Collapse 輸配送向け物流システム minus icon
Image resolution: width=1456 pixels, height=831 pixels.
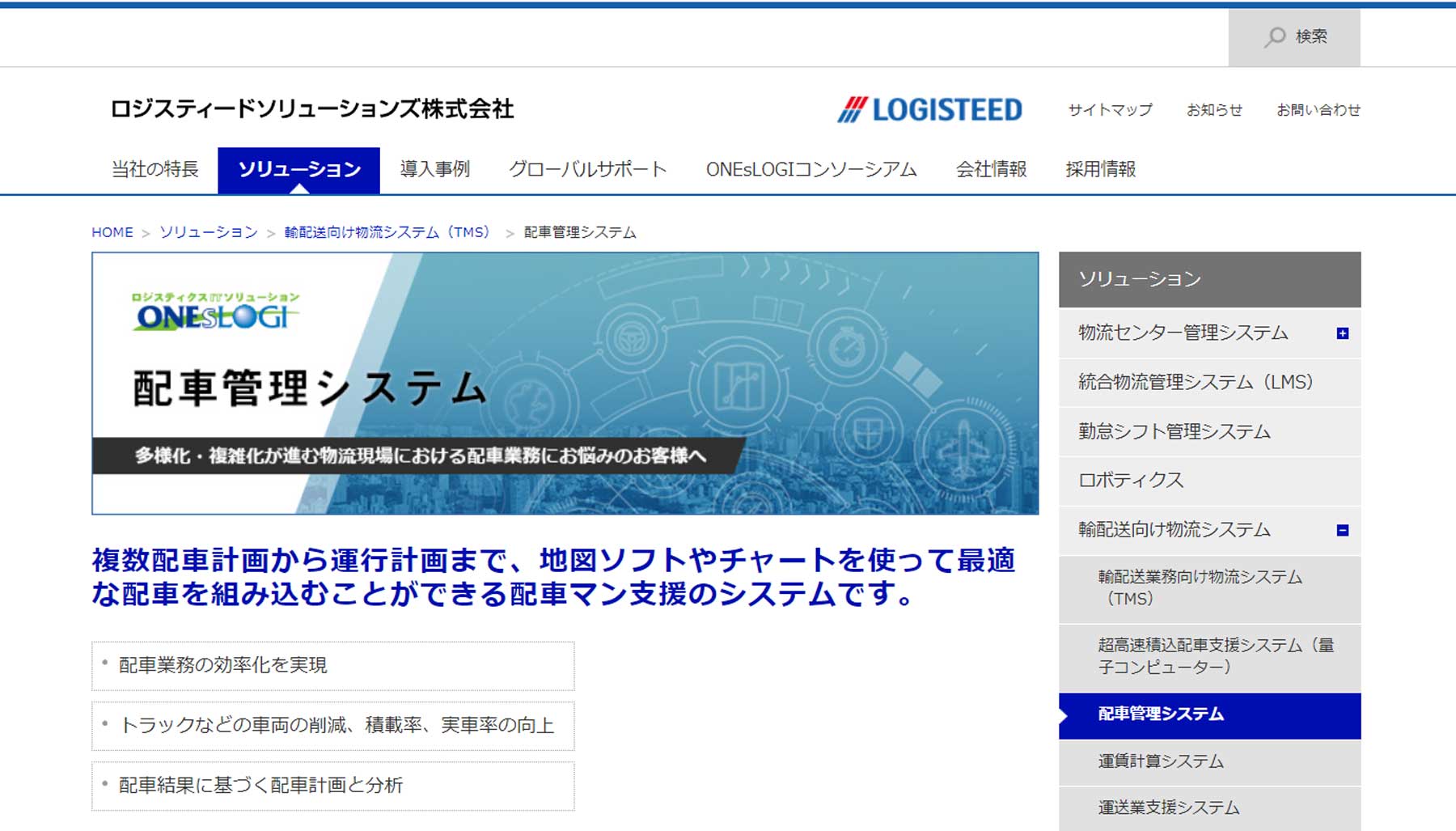(1343, 530)
